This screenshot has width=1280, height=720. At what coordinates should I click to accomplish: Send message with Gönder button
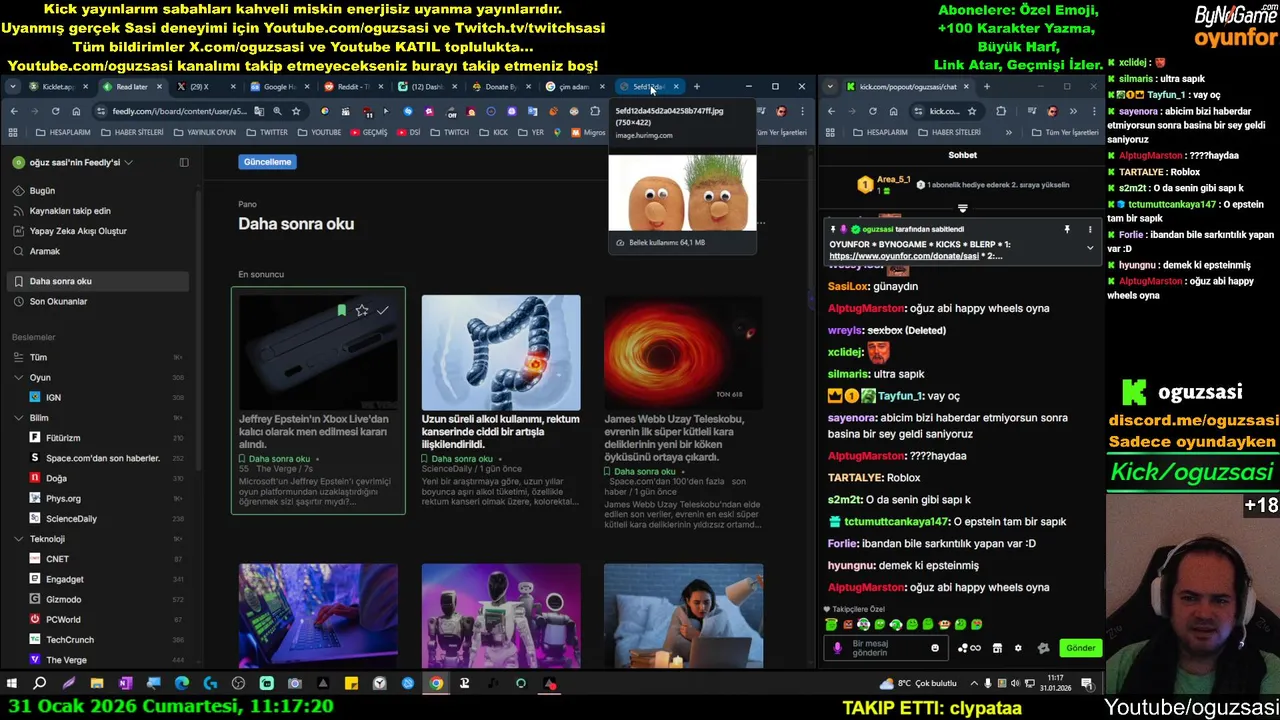1080,648
